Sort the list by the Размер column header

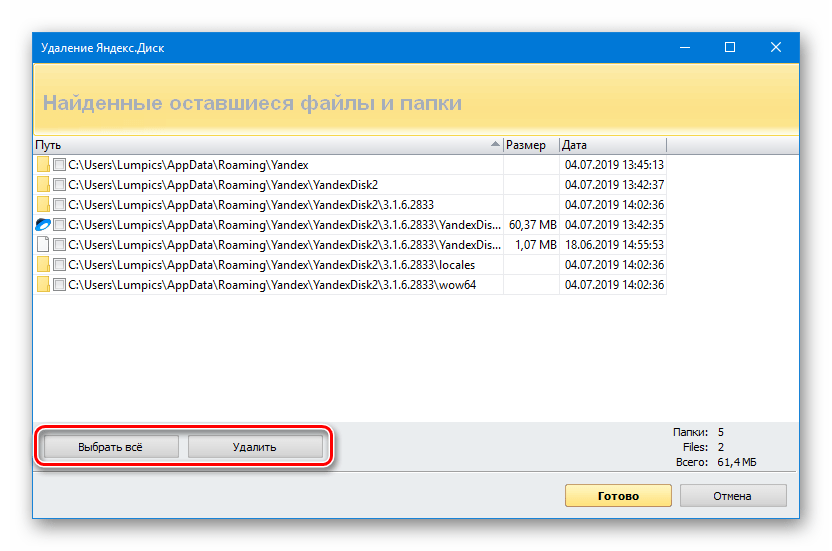[x=531, y=145]
